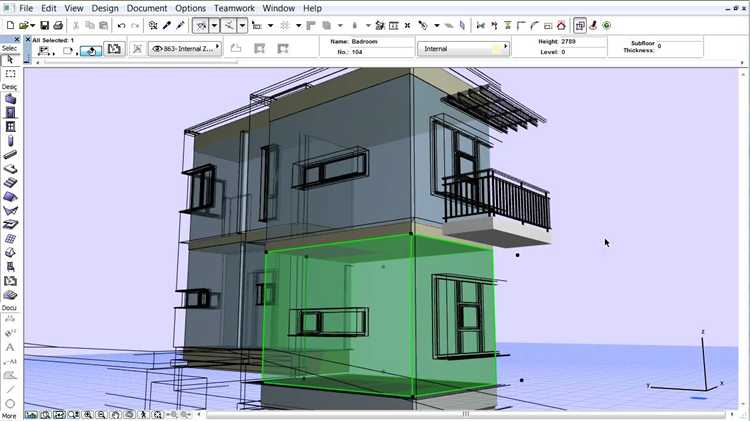
Task: Toggle the layer eye visibility icon
Action: coord(156,49)
